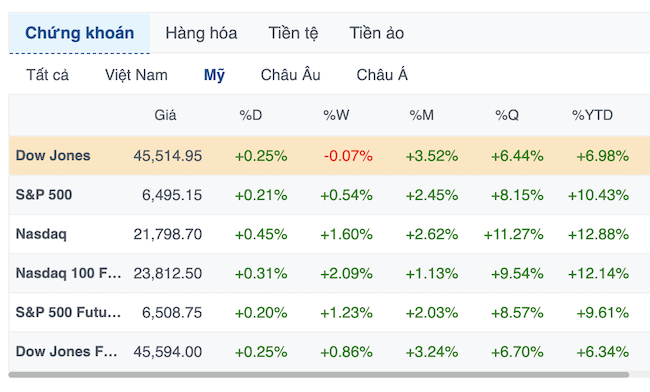Choose the Châu Á region filter

[382, 75]
